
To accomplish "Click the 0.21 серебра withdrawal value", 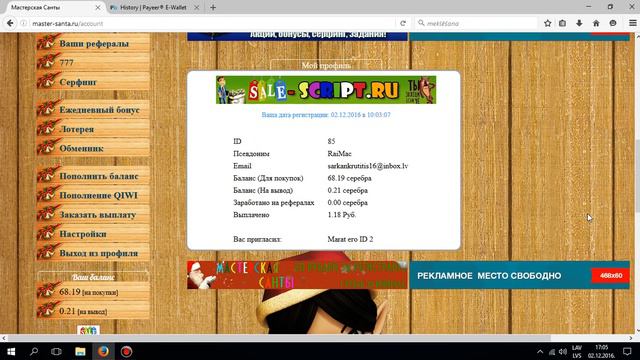I will pos(347,190).
